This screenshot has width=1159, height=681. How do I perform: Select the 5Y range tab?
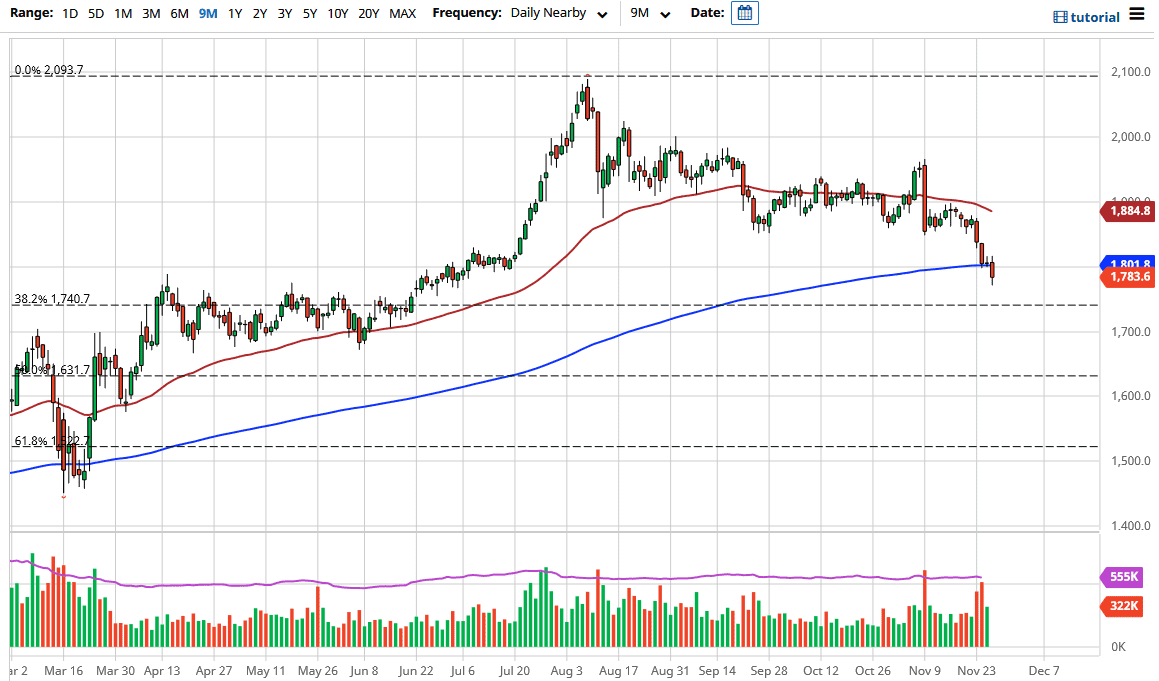[310, 14]
